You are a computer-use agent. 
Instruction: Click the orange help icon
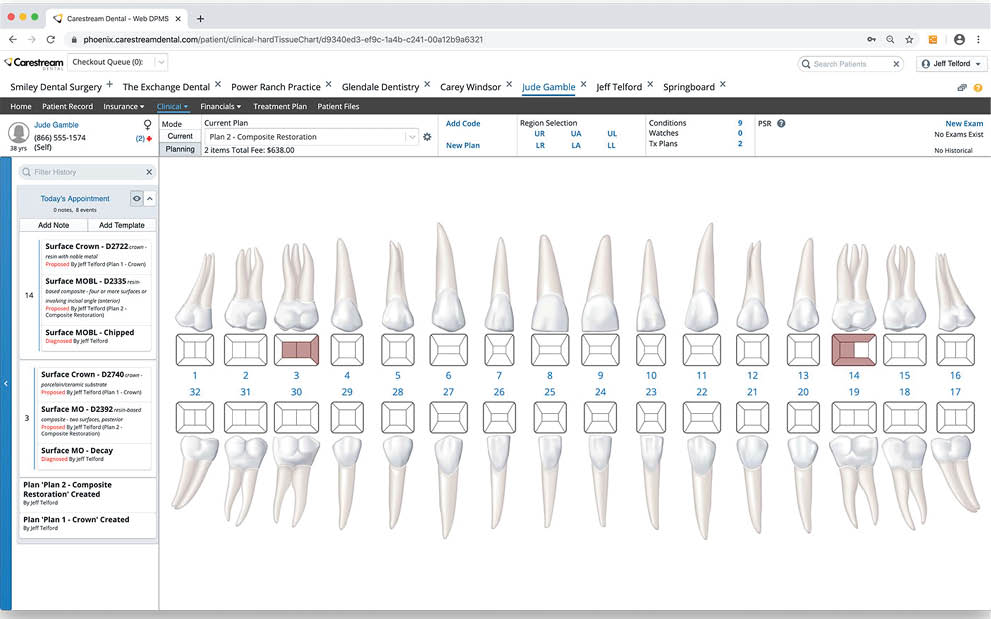click(x=977, y=88)
